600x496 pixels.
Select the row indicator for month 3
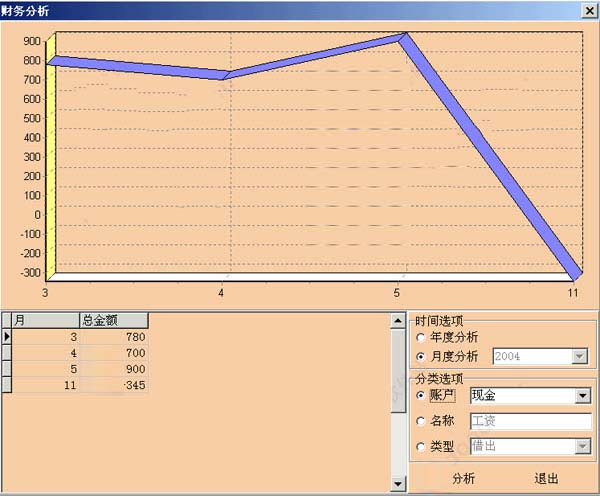[x=7, y=337]
